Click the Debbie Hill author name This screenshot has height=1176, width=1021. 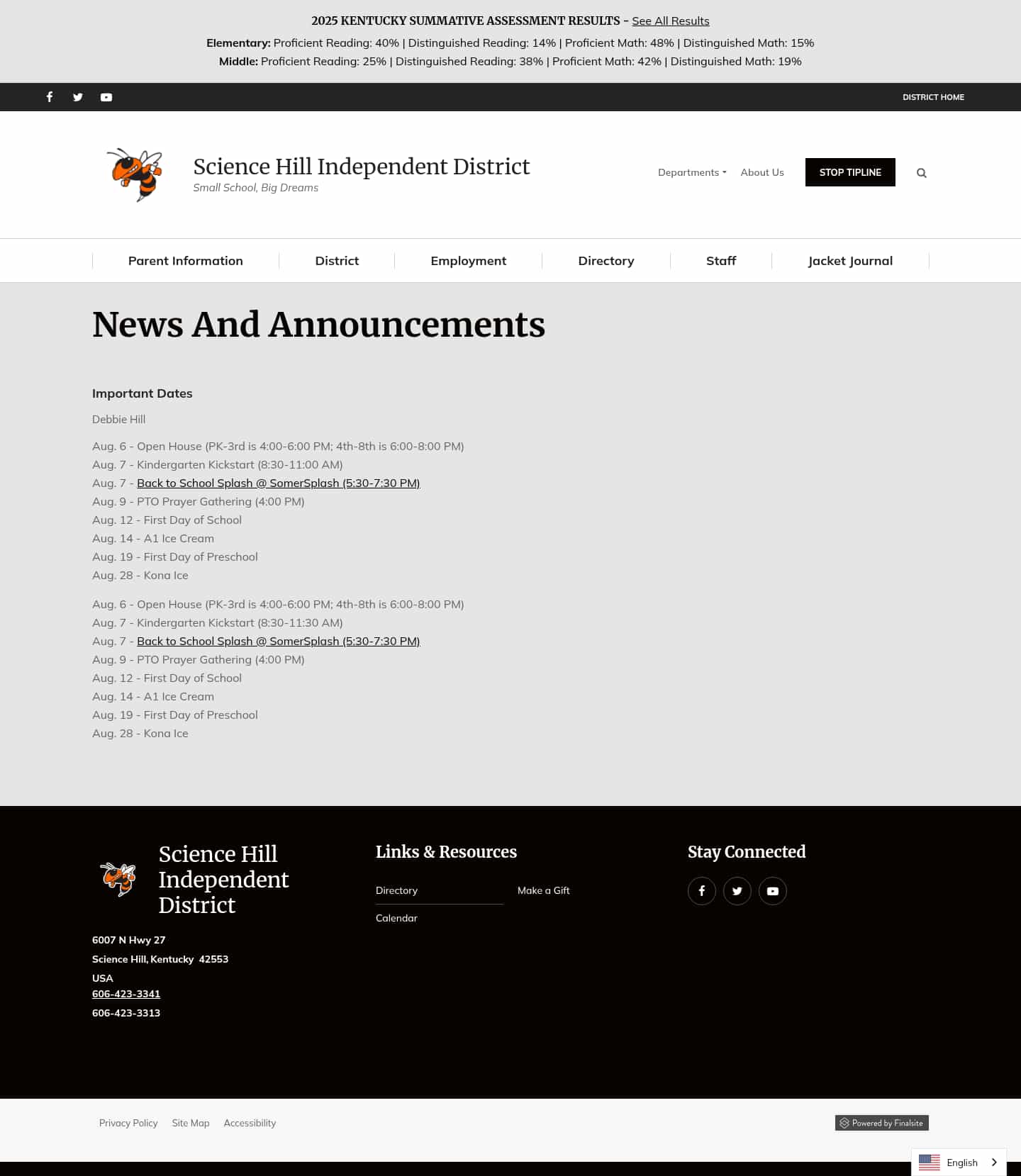(118, 420)
